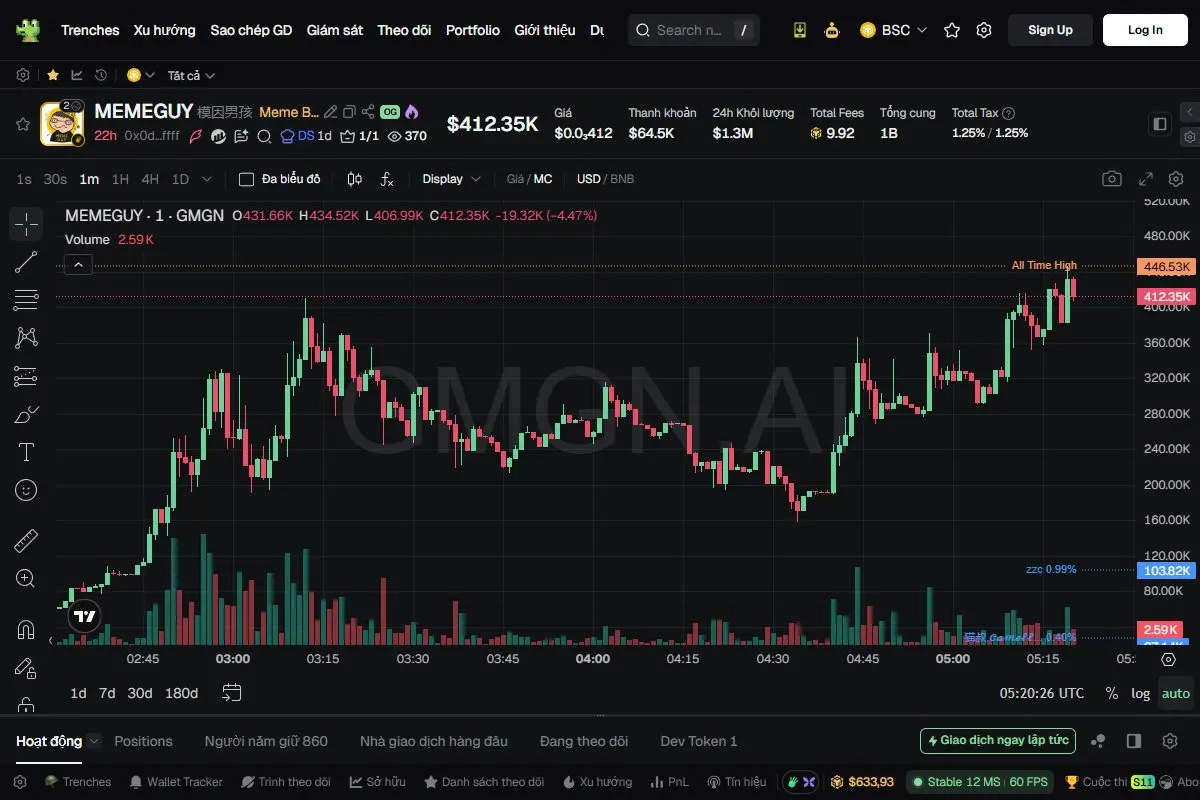Collapse right sidebar with arrow
Screen dimensions: 1200x800
pyautogui.click(x=1189, y=112)
